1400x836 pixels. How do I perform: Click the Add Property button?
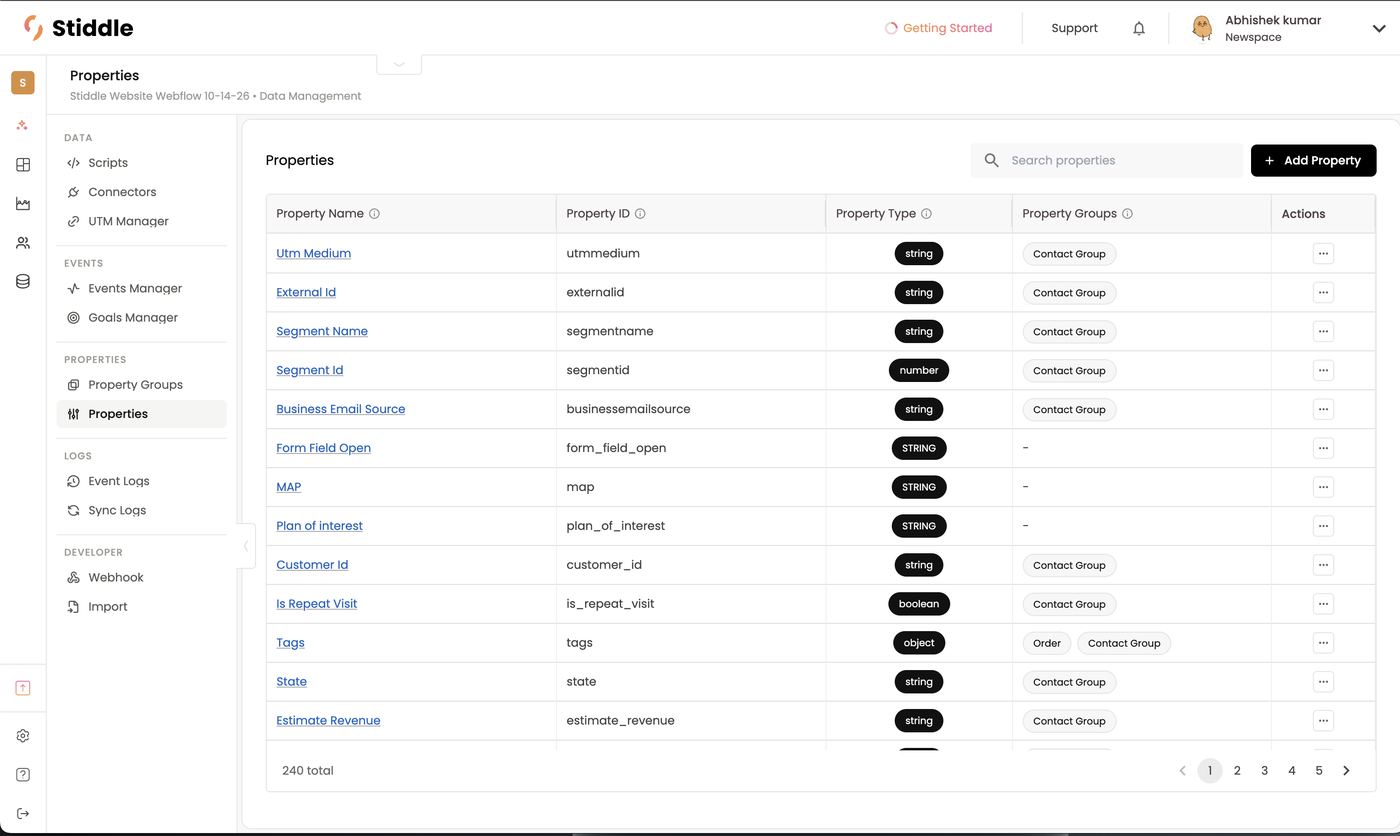tap(1313, 160)
